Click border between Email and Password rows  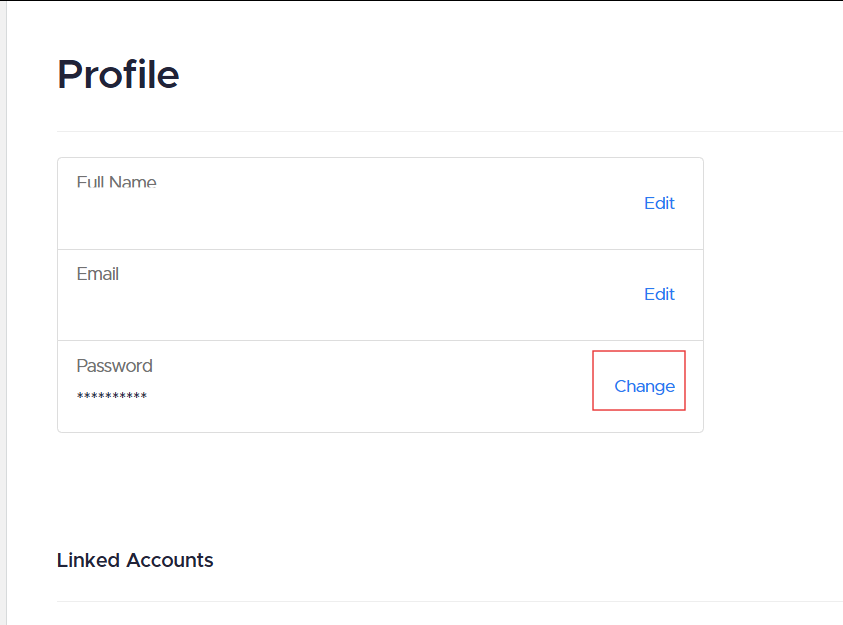click(x=380, y=340)
